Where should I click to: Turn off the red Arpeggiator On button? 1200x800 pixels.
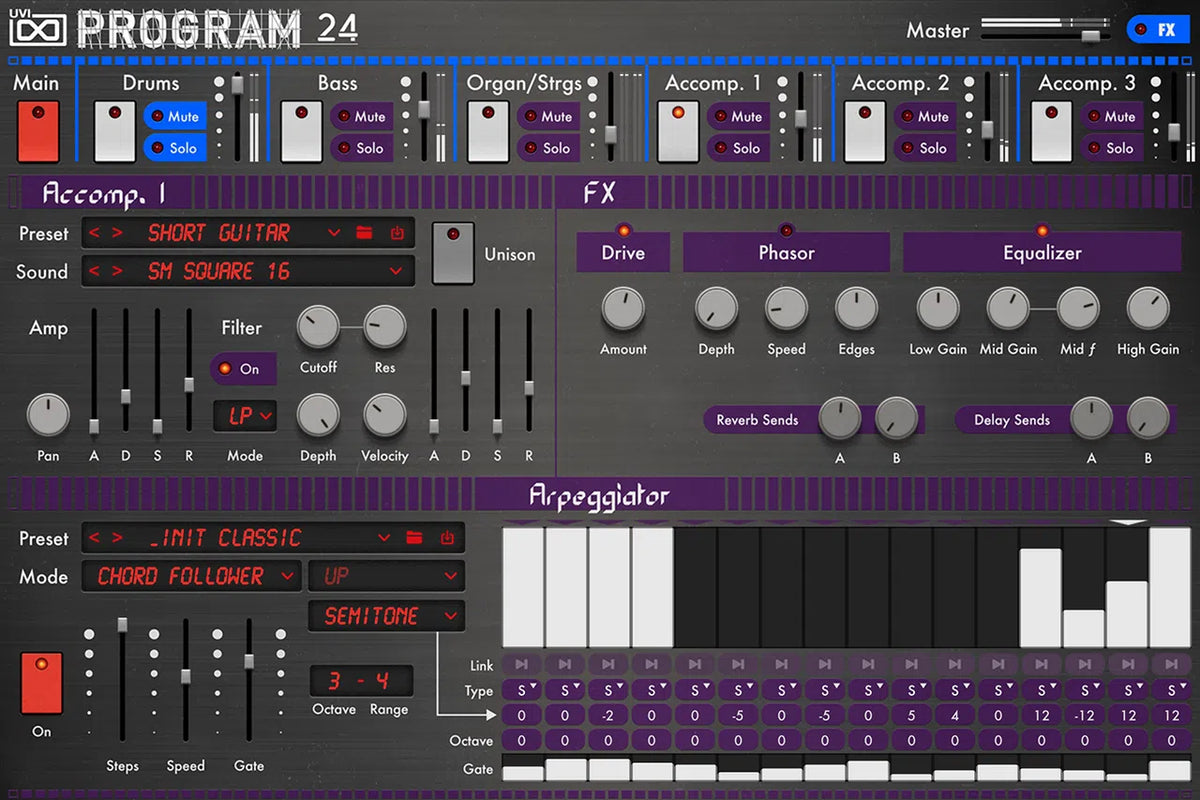(41, 682)
